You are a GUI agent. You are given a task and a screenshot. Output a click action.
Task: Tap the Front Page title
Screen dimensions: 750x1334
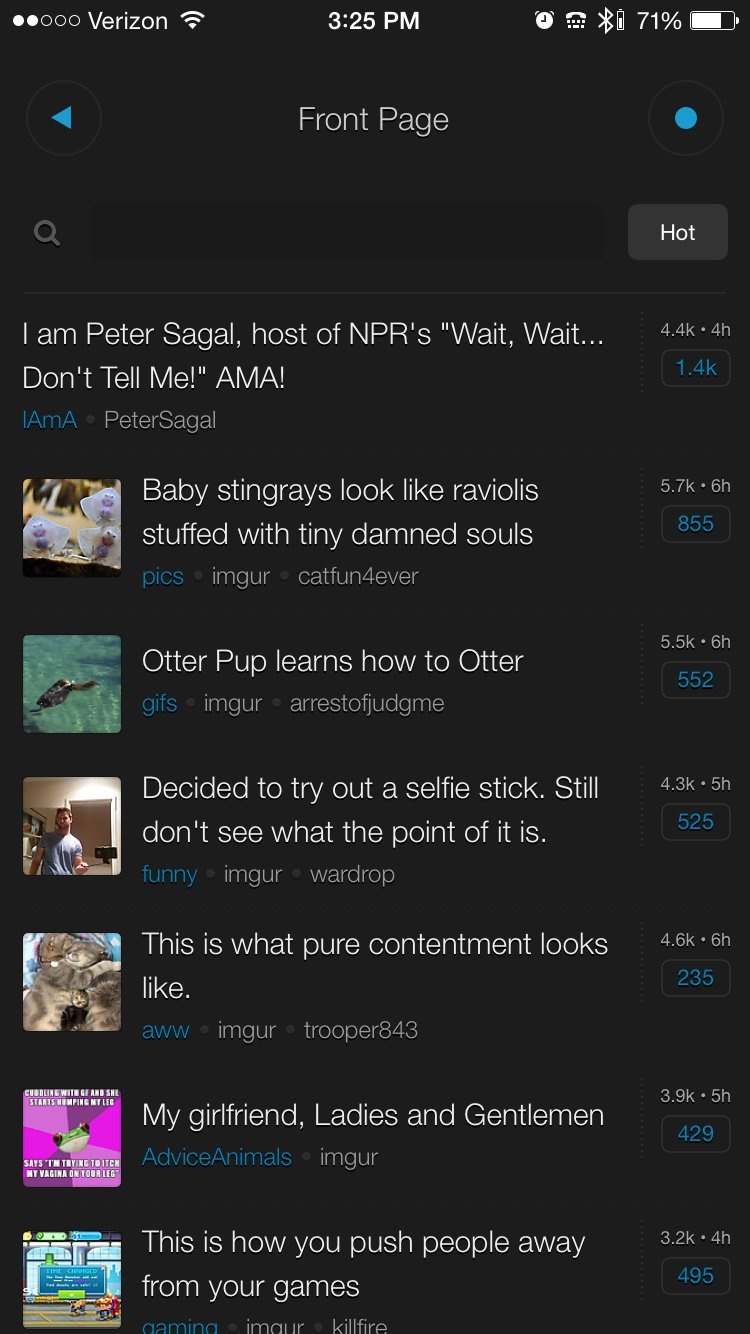point(373,119)
